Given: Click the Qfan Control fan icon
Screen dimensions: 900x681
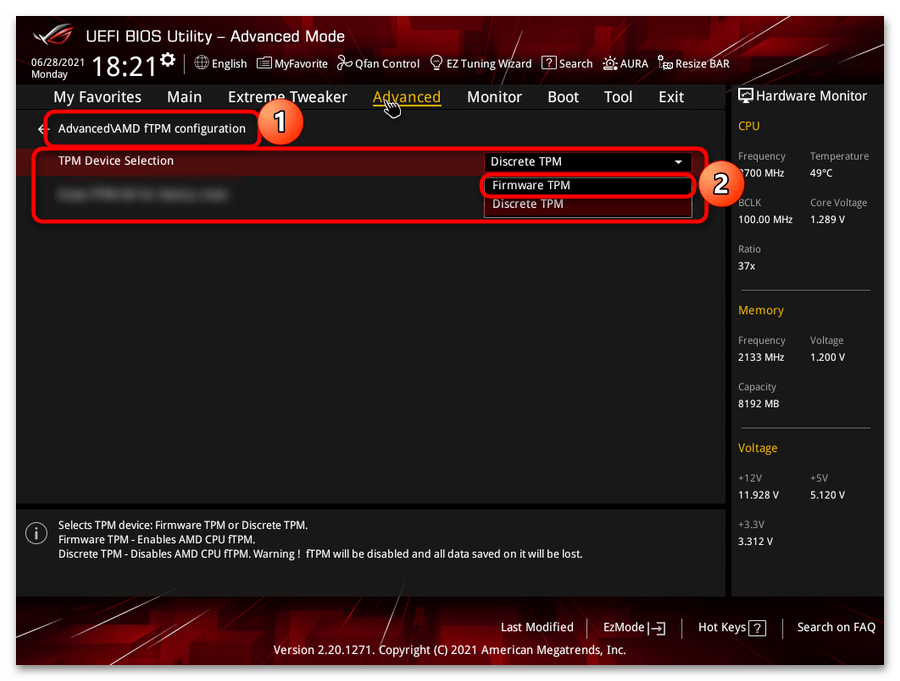Looking at the screenshot, I should (344, 63).
